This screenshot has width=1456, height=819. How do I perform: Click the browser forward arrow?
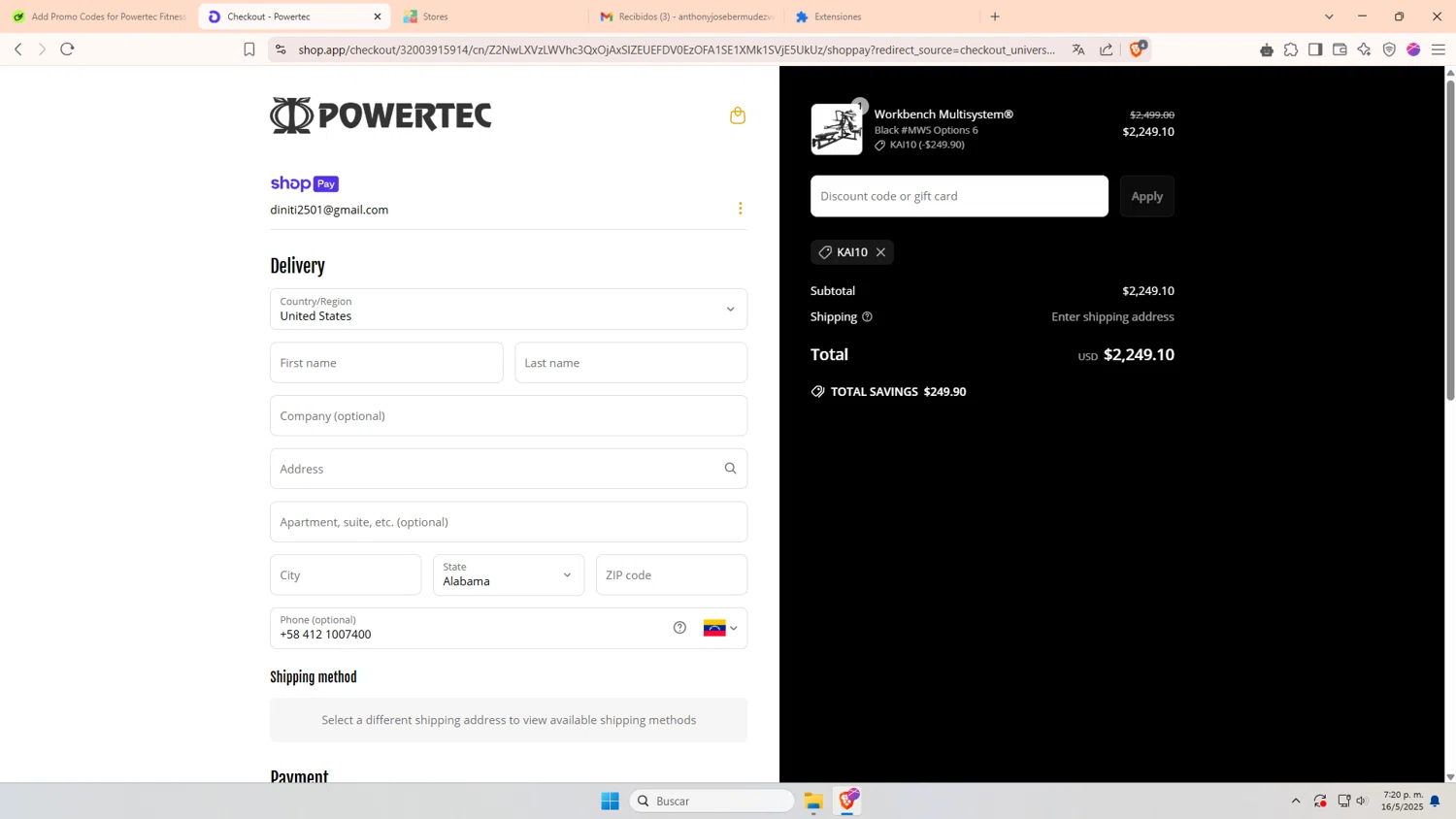coord(42,49)
